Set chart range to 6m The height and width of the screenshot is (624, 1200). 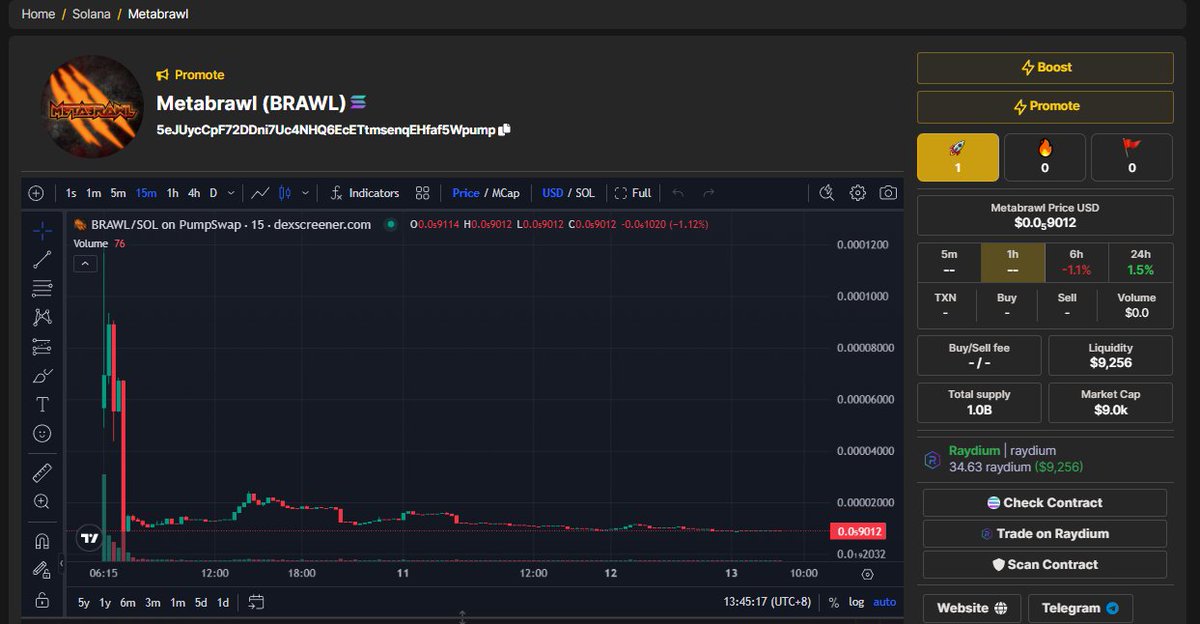coord(128,602)
